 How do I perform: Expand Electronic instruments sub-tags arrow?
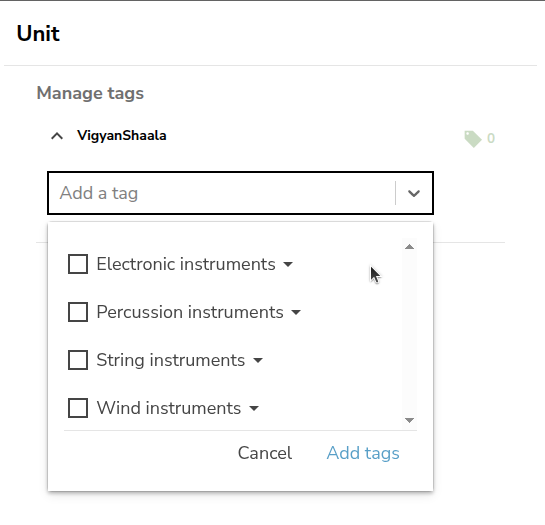tap(288, 265)
